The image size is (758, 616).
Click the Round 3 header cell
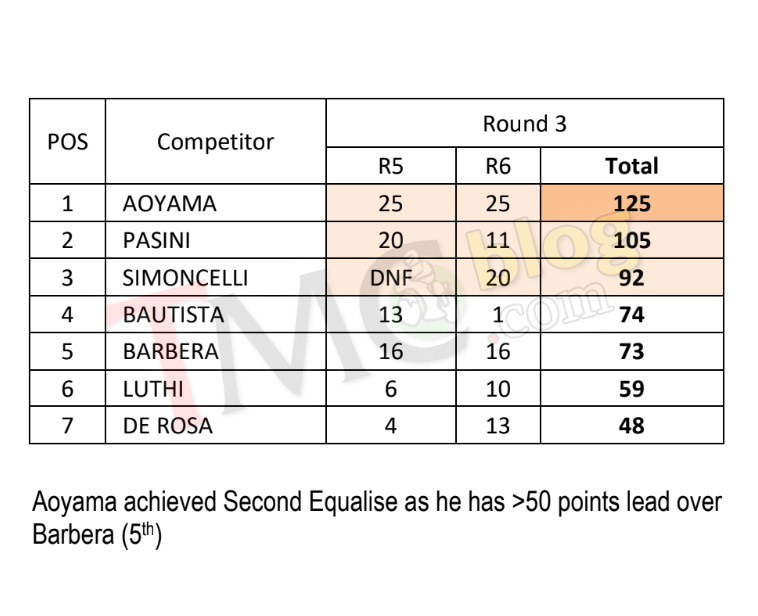click(x=525, y=123)
